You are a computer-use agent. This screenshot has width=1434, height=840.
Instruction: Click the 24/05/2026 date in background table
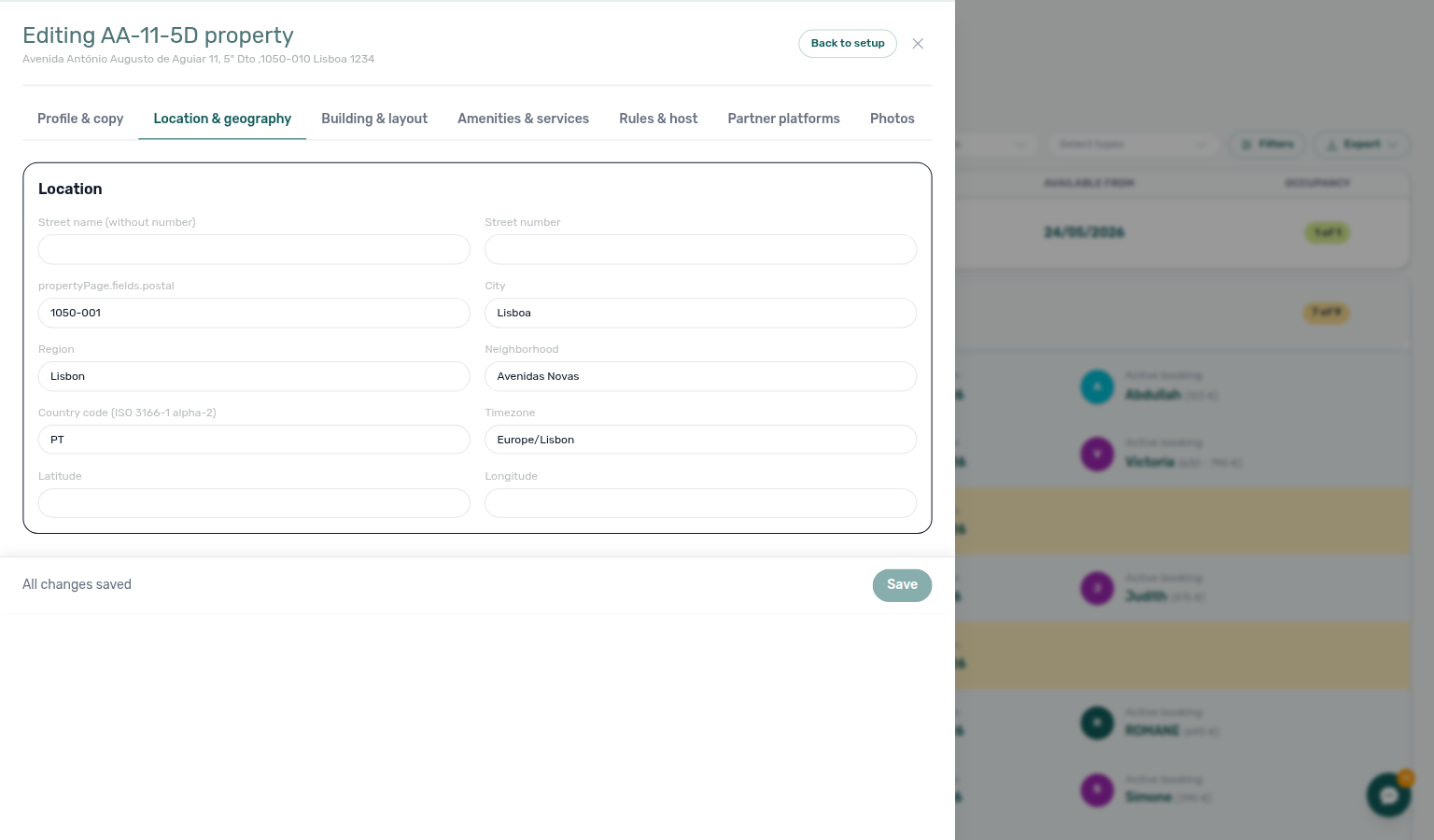point(1084,232)
